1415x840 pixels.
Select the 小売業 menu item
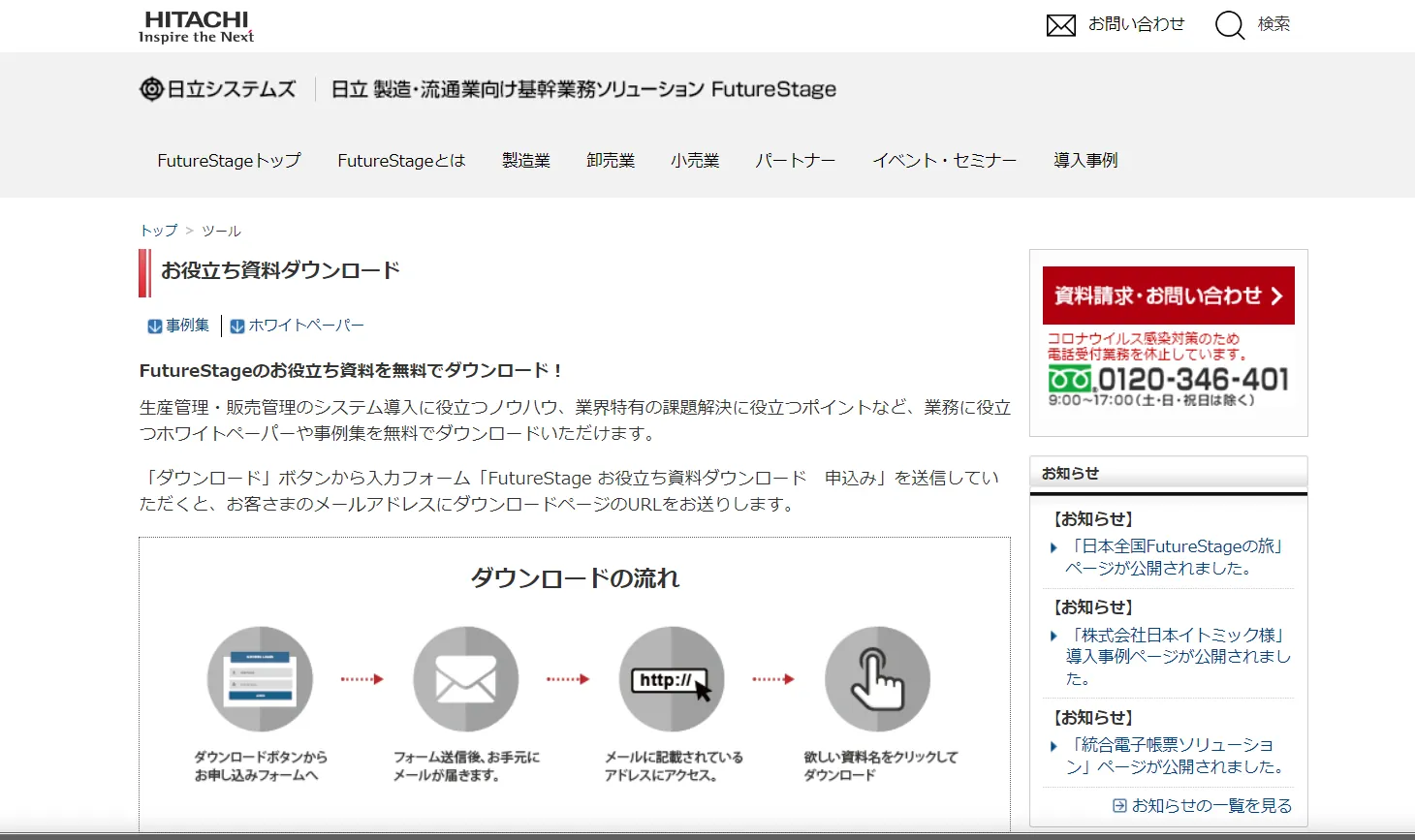695,161
